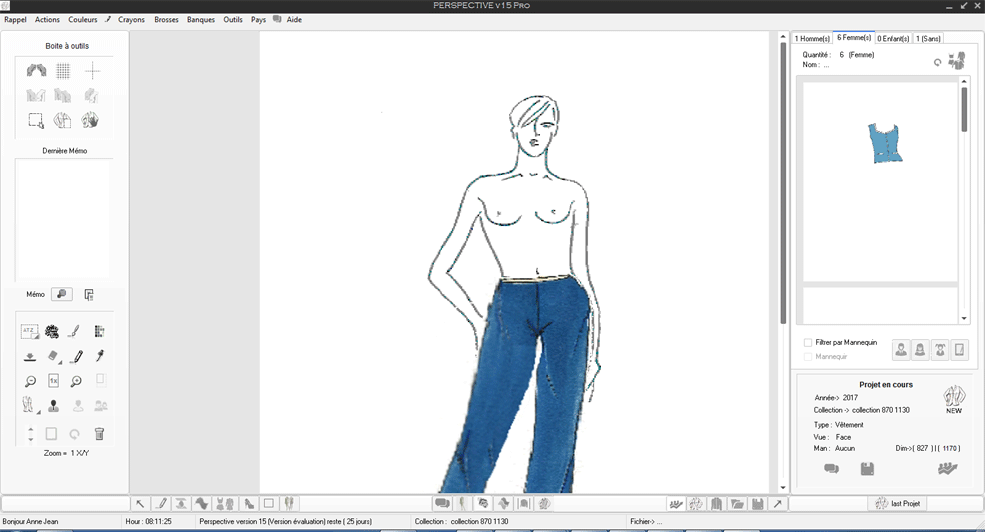Select the blue top garment thumbnail

885,143
